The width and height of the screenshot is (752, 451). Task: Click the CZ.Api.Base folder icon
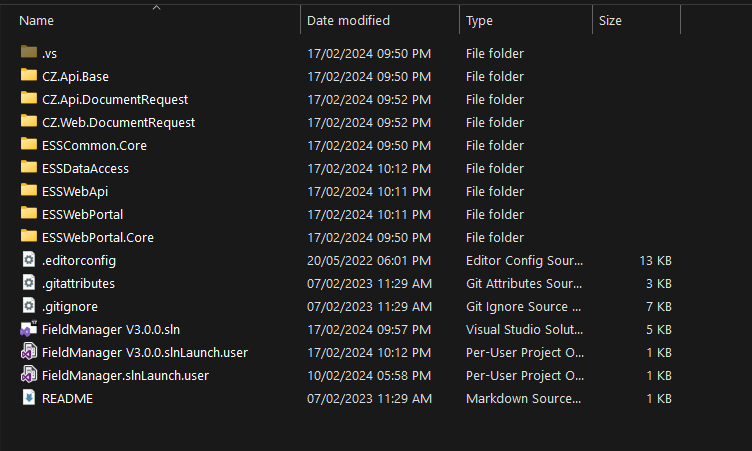29,75
